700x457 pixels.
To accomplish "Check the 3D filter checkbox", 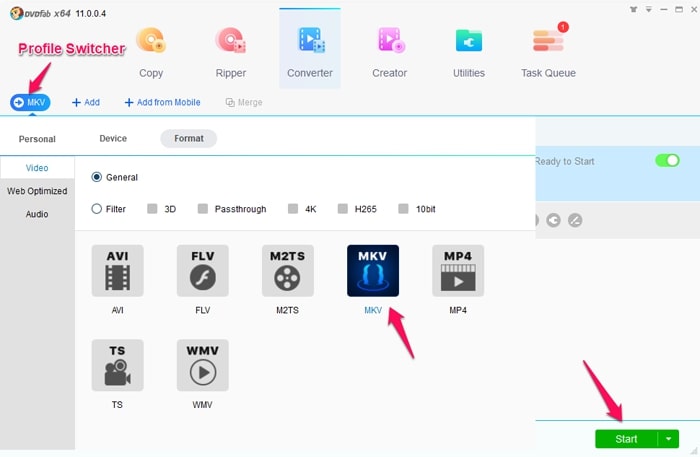I will pyautogui.click(x=152, y=208).
